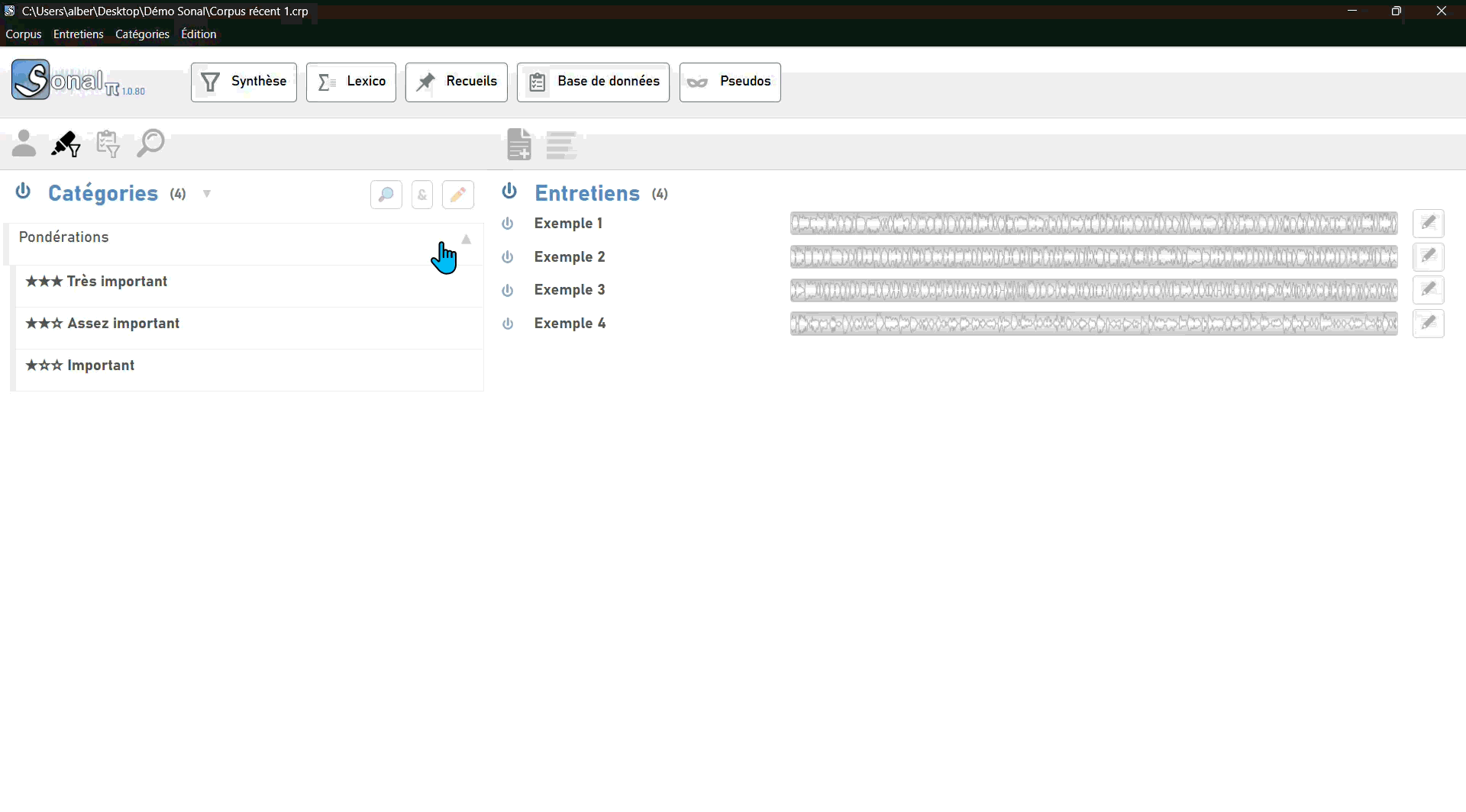Collapse the Pondérations group triangle
Screen dimensions: 1466x812
[x=467, y=239]
